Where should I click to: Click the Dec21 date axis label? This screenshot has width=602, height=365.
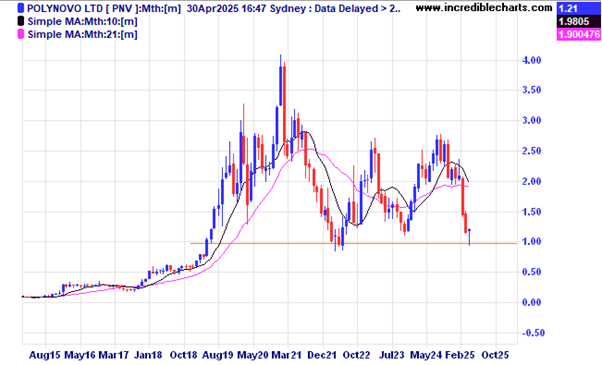(x=322, y=355)
